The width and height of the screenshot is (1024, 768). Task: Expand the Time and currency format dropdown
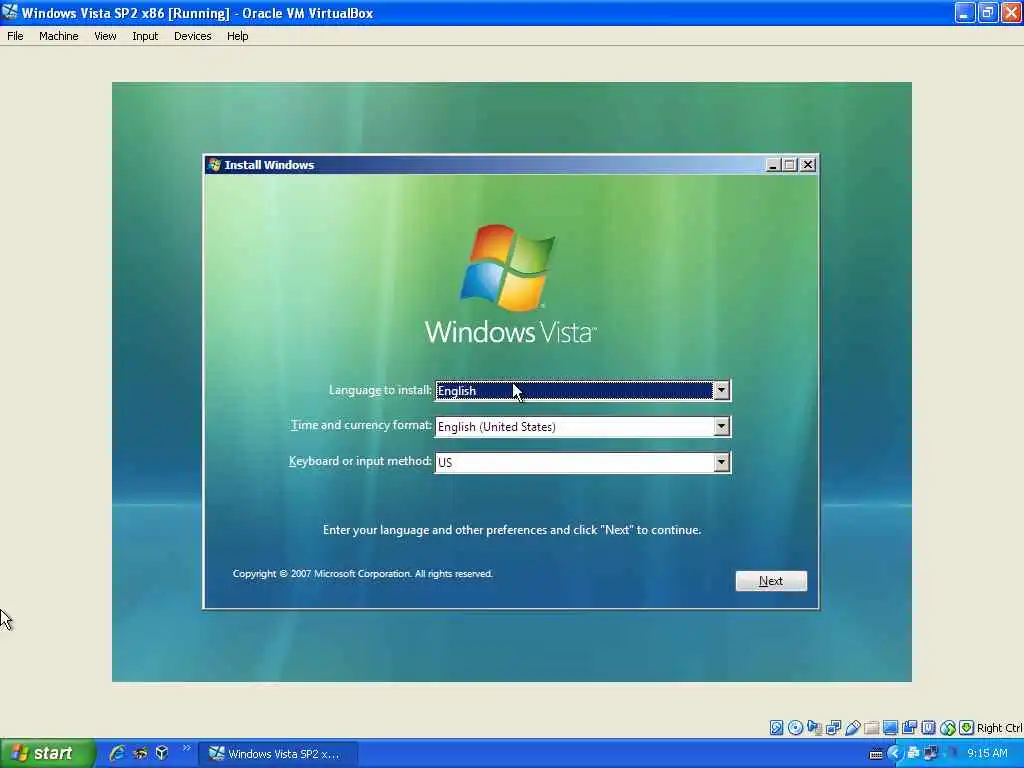pos(721,426)
